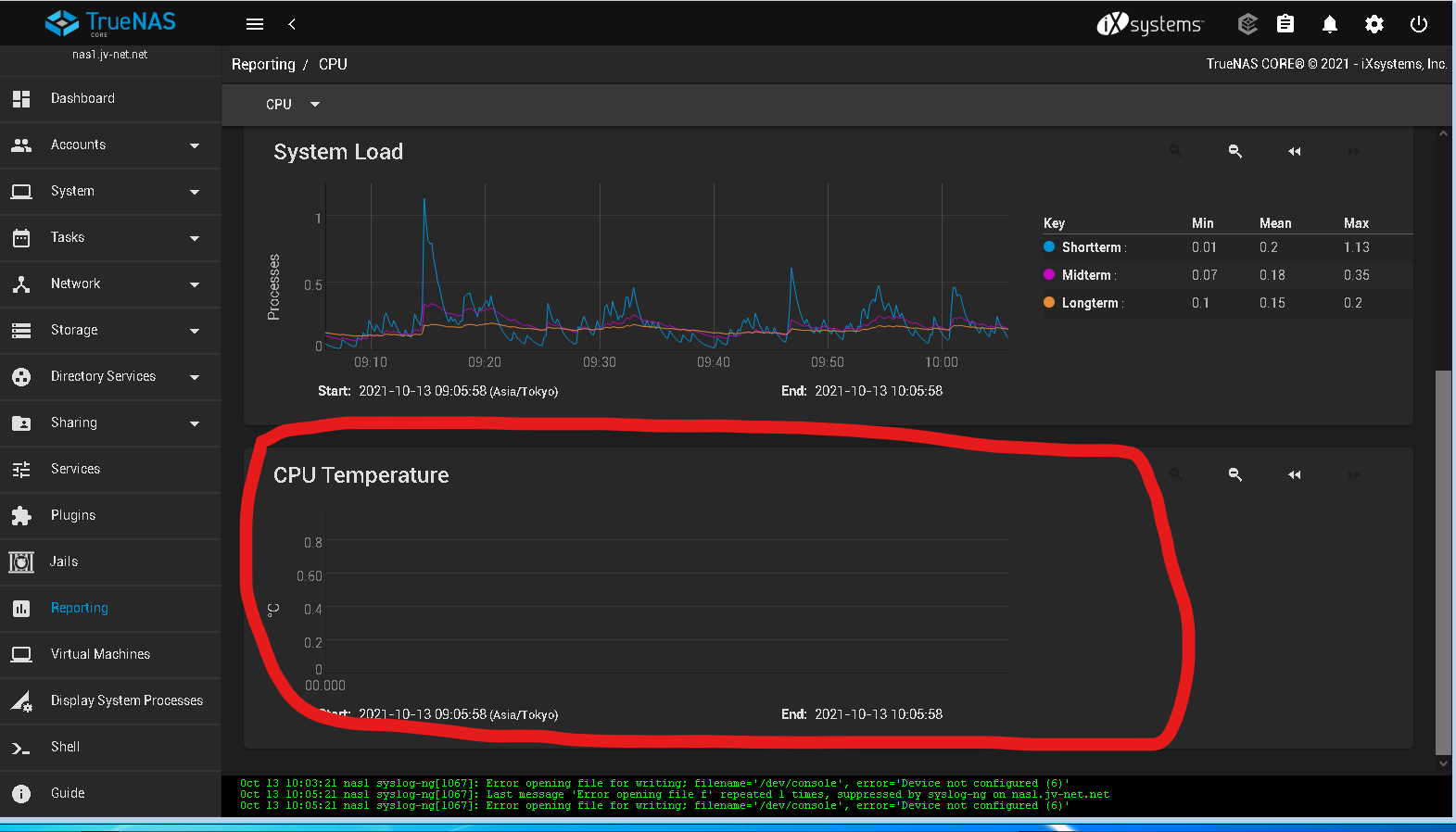The height and width of the screenshot is (832, 1456).
Task: Expand the Network menu
Action: click(x=110, y=284)
